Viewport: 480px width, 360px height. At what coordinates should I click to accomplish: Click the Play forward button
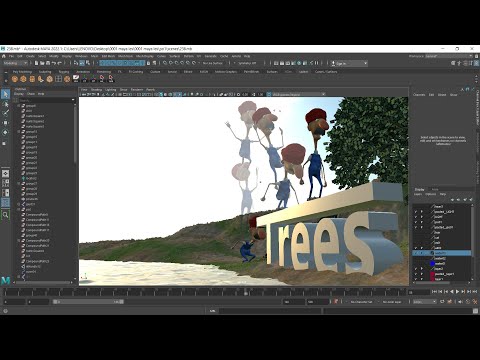click(457, 292)
